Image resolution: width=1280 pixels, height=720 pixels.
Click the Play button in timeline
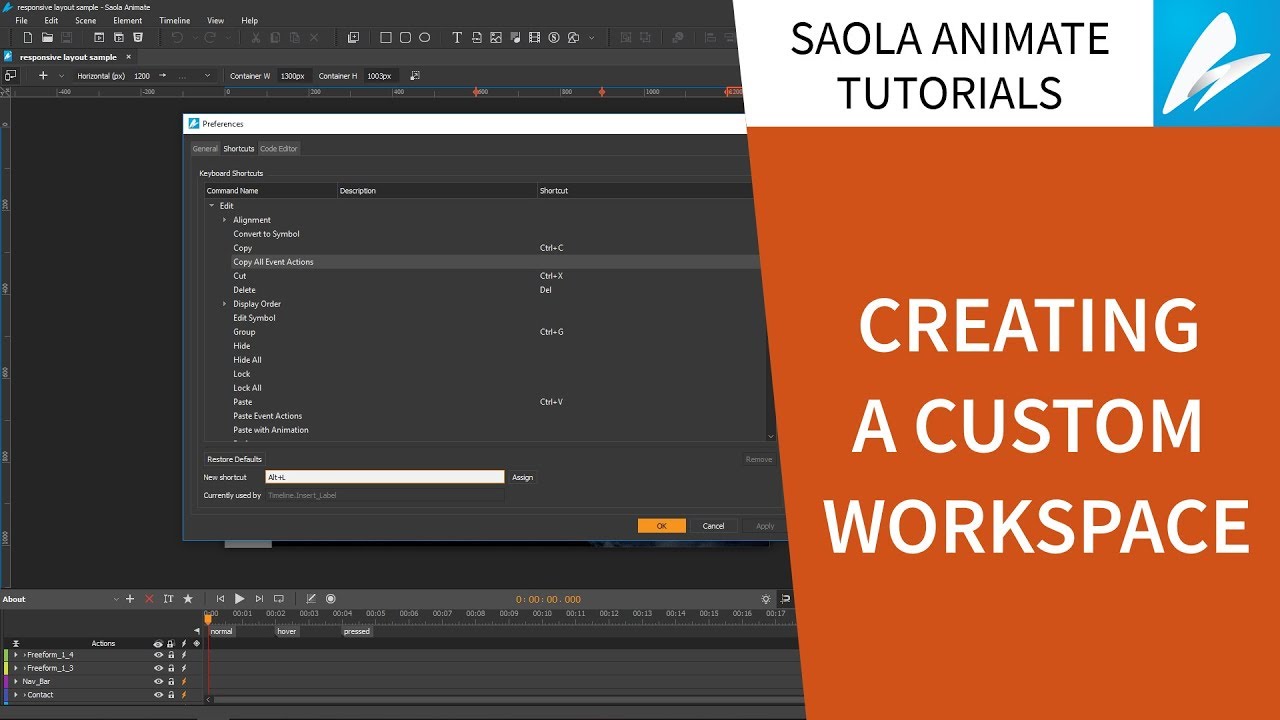click(x=240, y=599)
